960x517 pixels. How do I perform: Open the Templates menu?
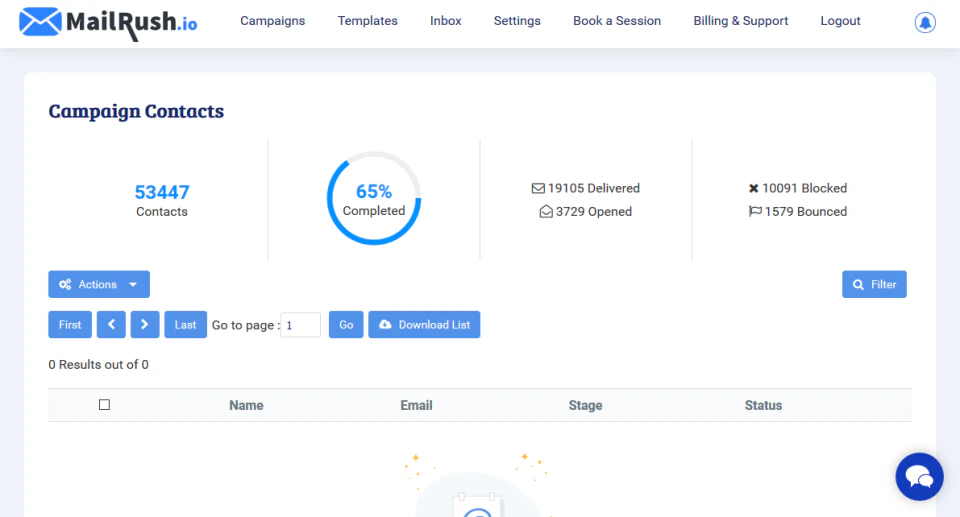367,21
